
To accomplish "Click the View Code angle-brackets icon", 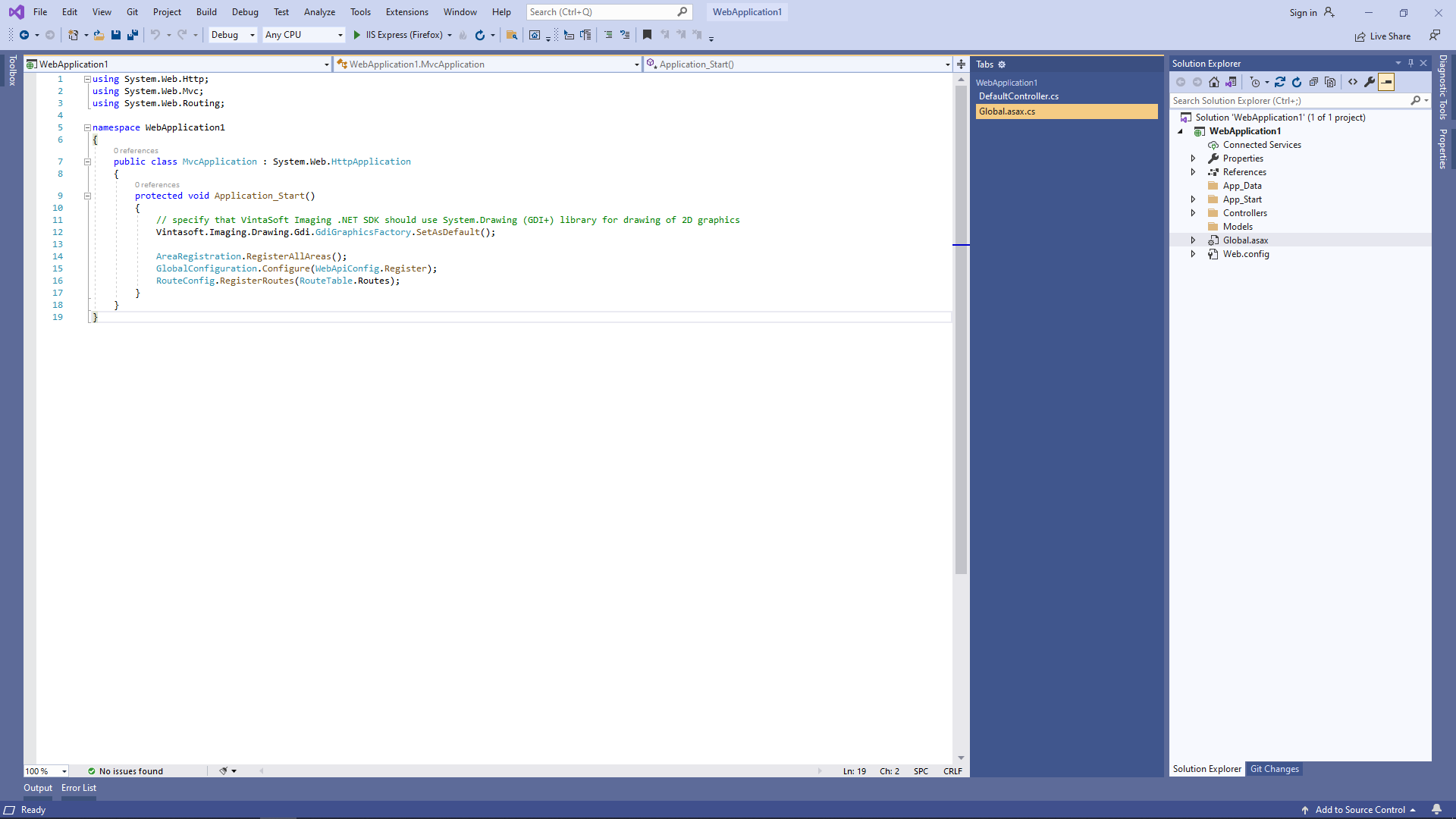I will (x=1353, y=82).
